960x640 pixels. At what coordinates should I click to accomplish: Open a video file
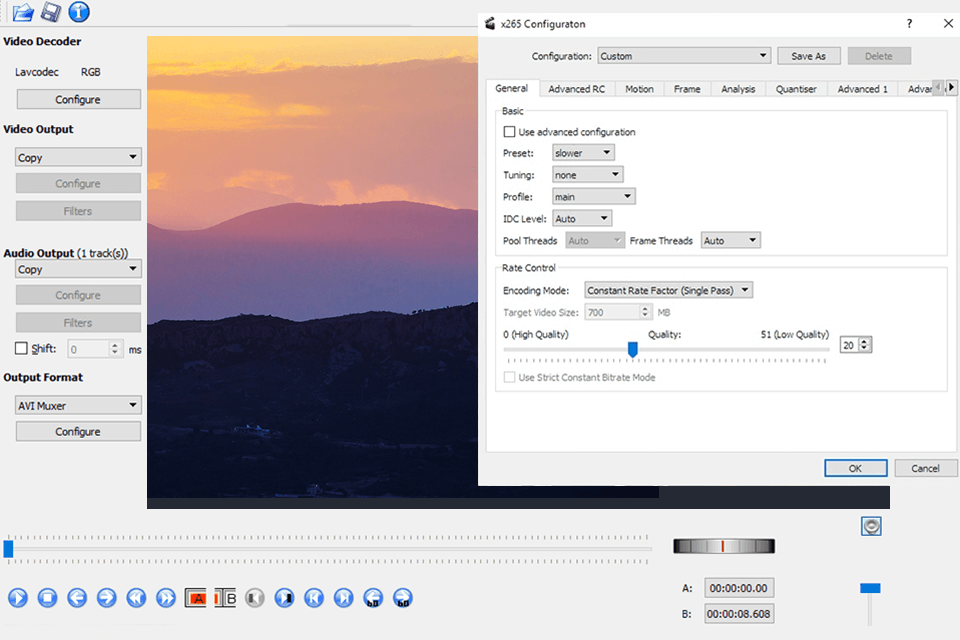point(22,12)
